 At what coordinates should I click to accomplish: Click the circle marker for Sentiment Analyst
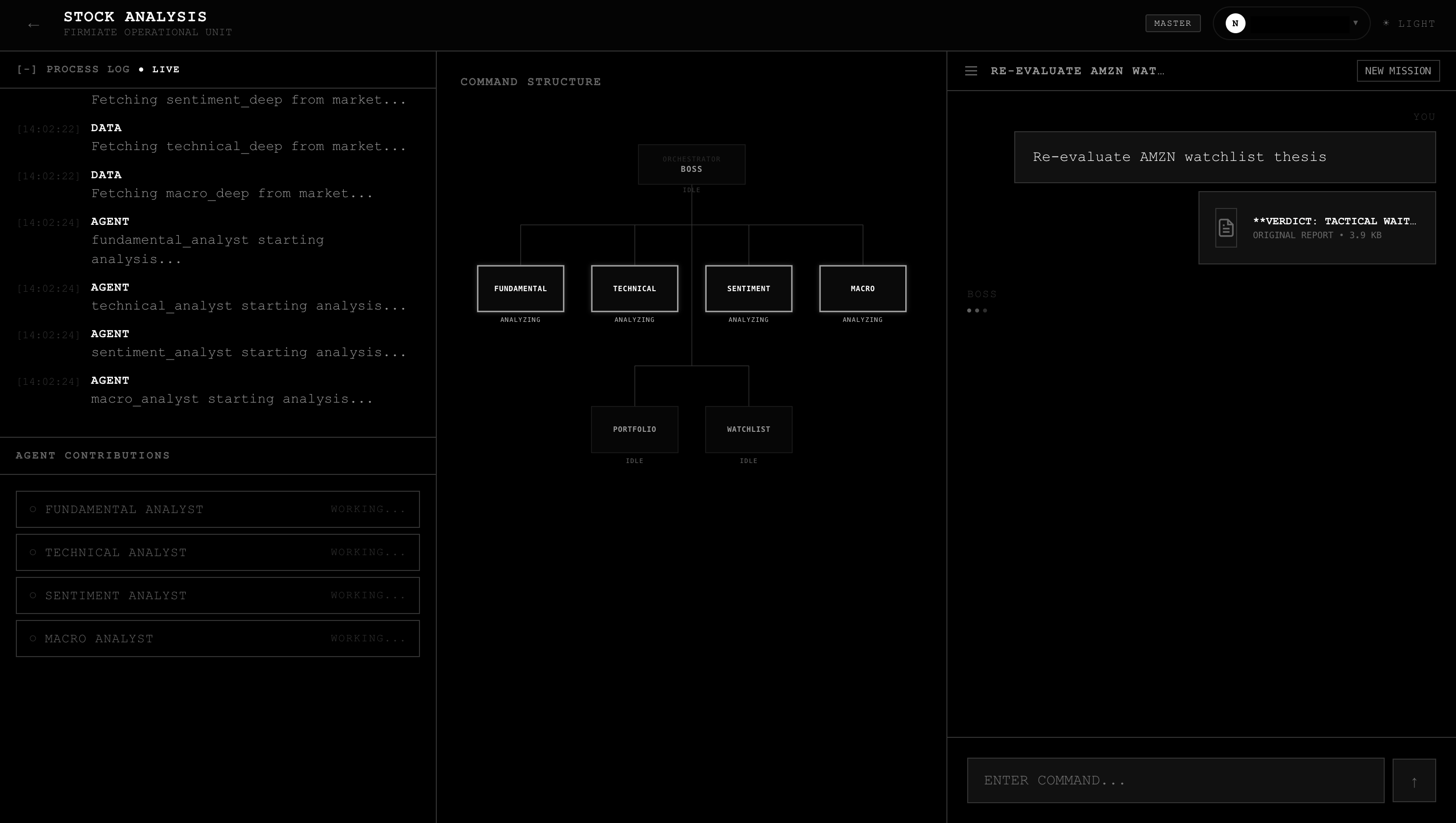[x=33, y=595]
